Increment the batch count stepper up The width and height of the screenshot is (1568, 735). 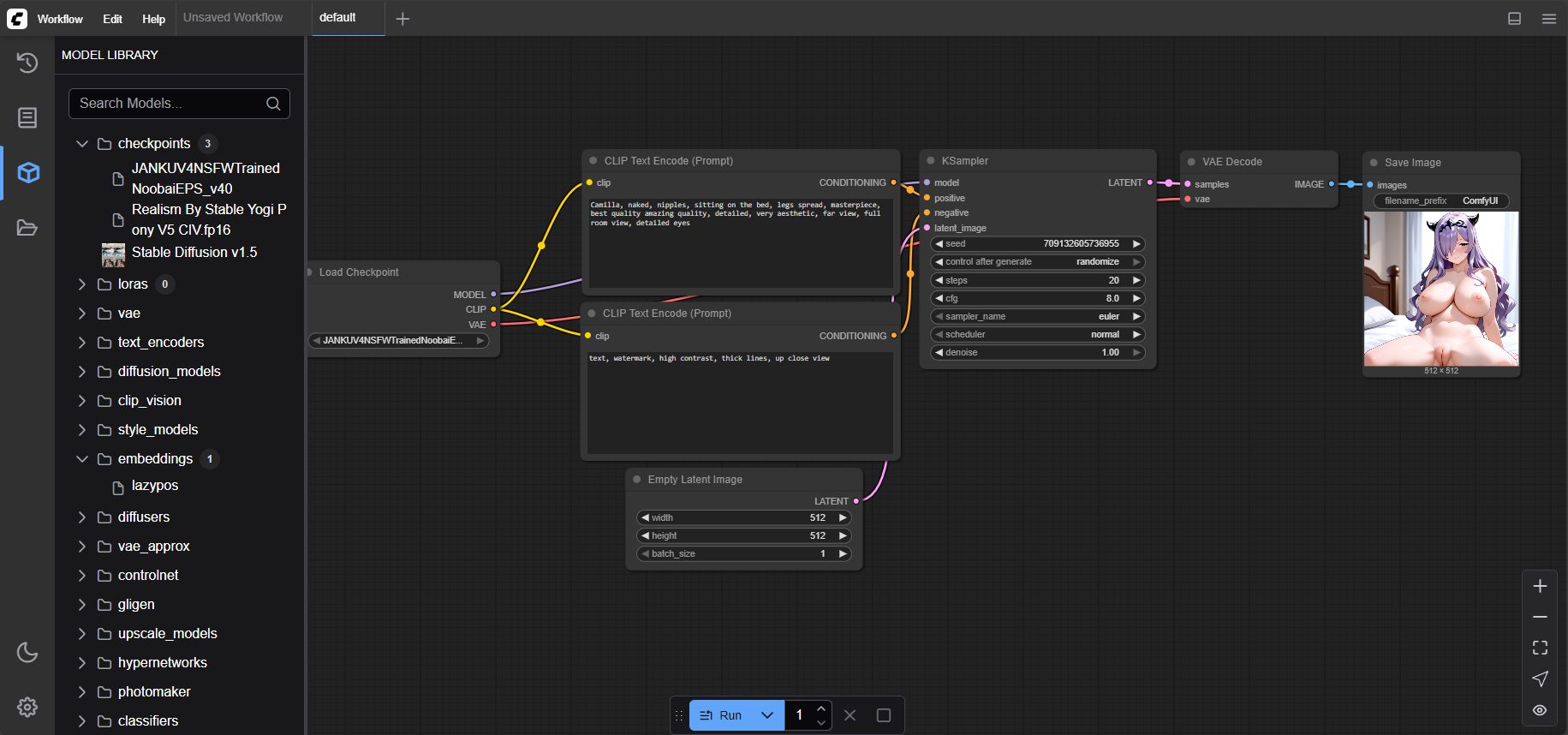[821, 708]
